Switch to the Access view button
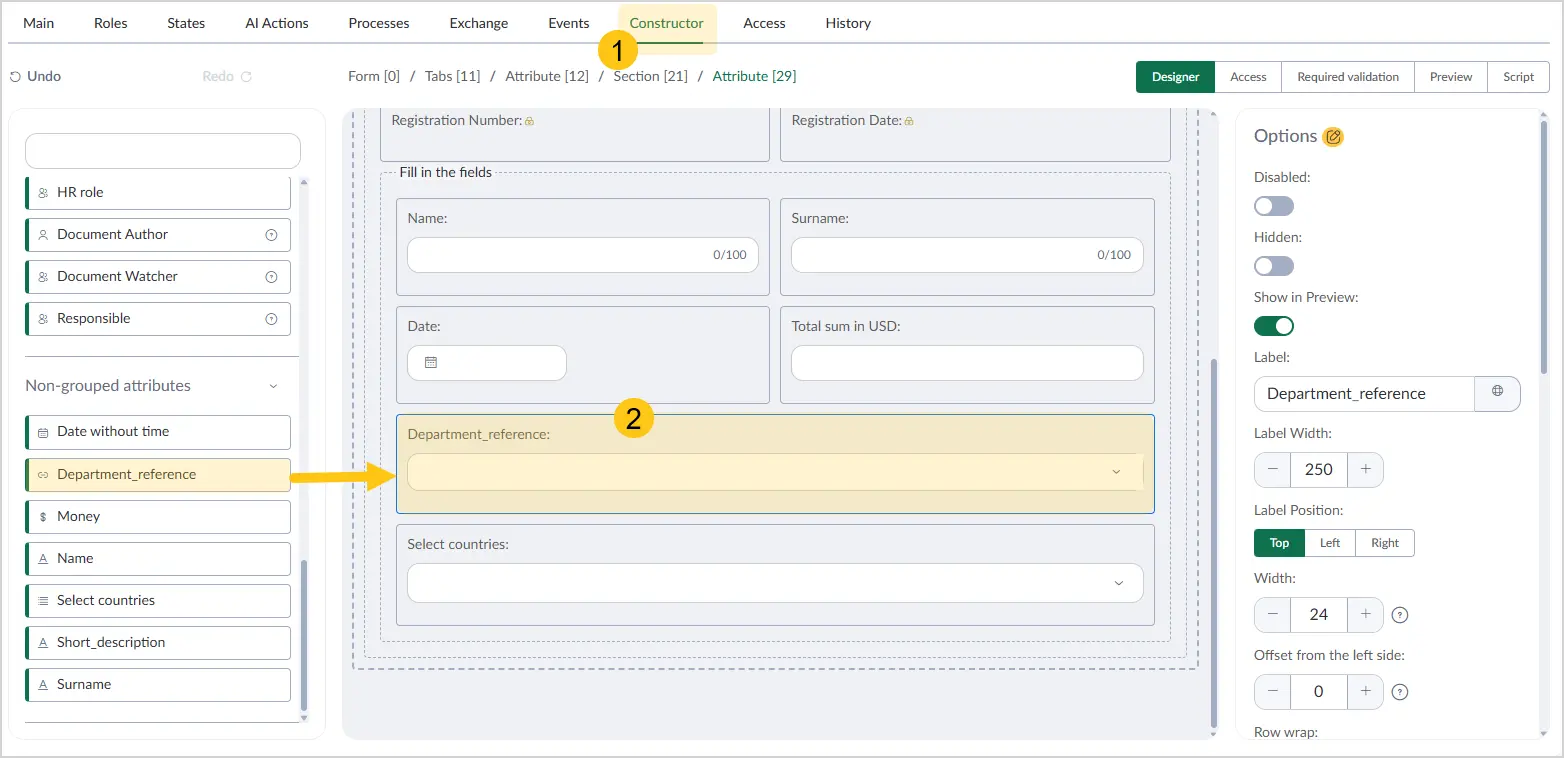The width and height of the screenshot is (1564, 758). (x=1248, y=77)
